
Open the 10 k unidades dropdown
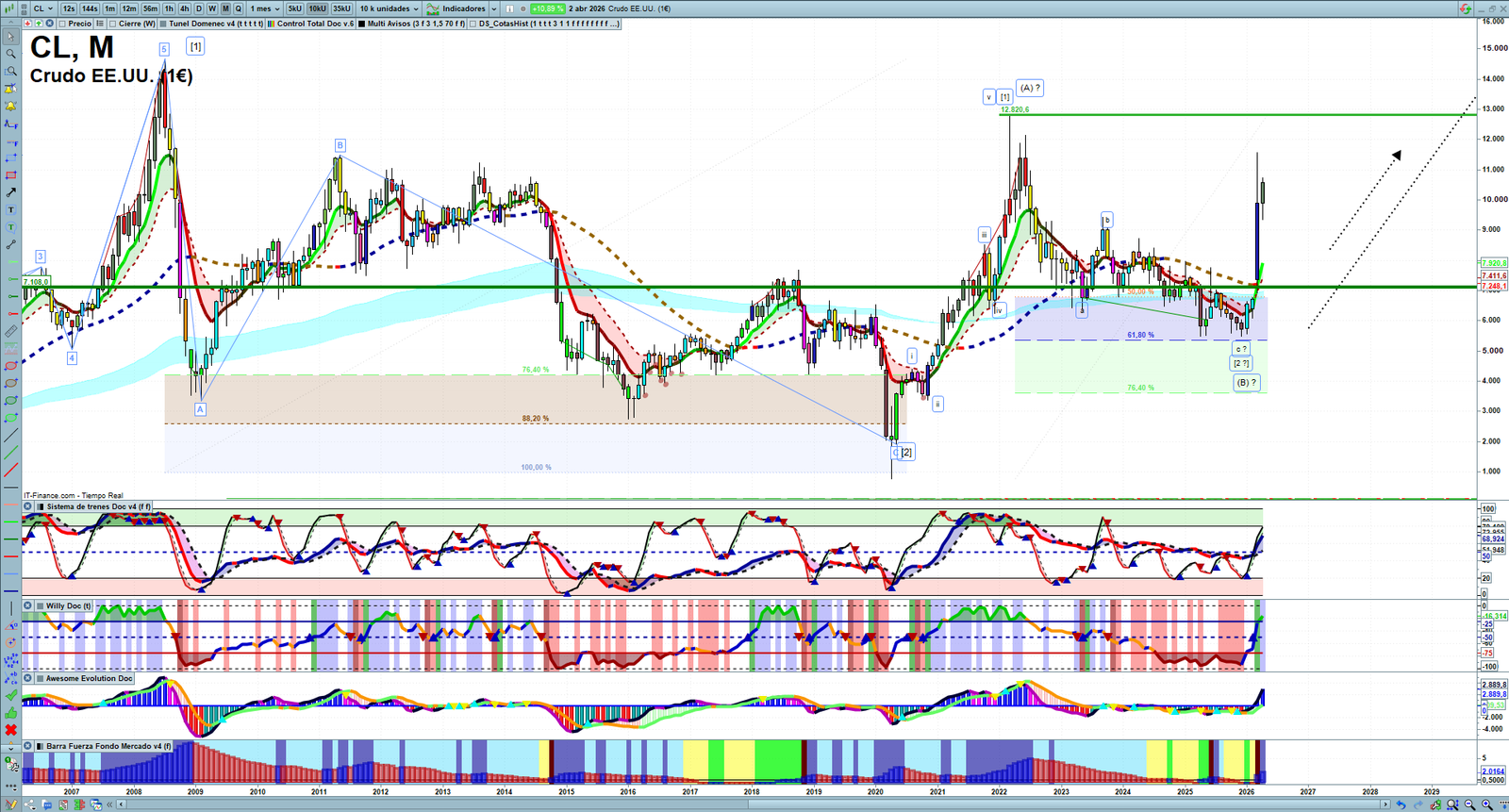pyautogui.click(x=389, y=8)
